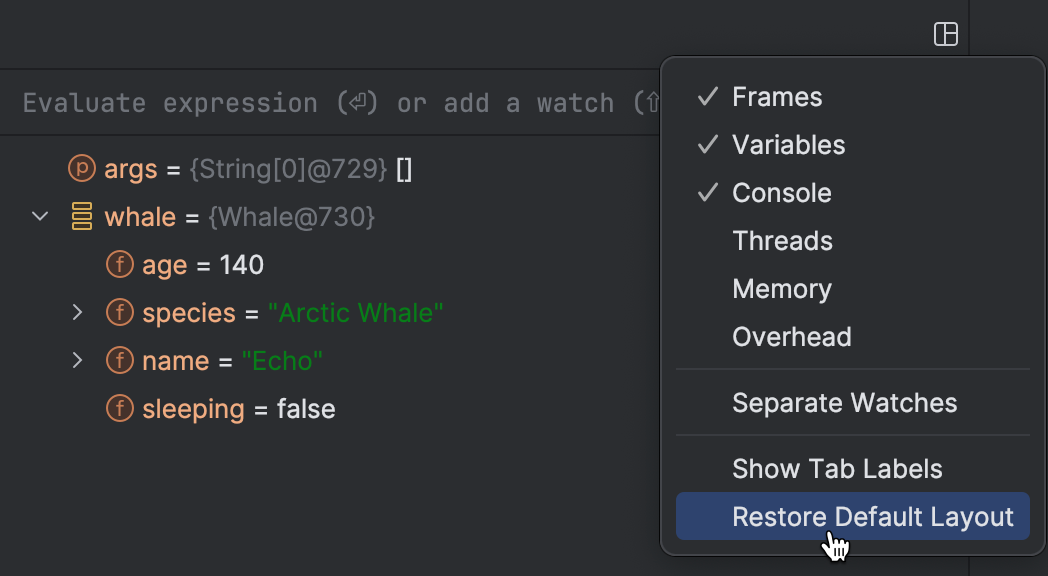
Task: Click the whale object type icon
Action: pyautogui.click(x=81, y=216)
